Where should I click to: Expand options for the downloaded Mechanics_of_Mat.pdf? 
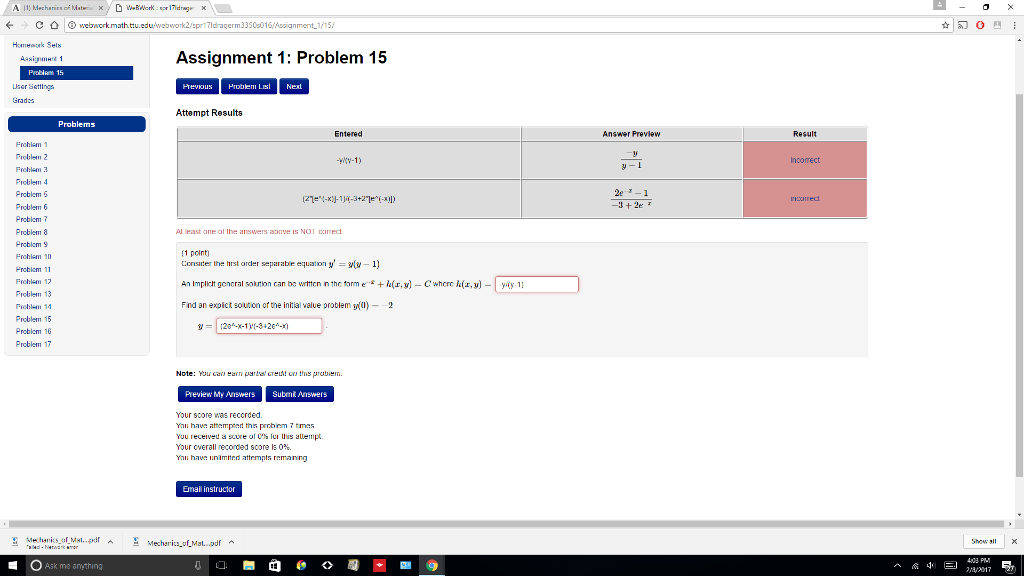click(x=110, y=541)
